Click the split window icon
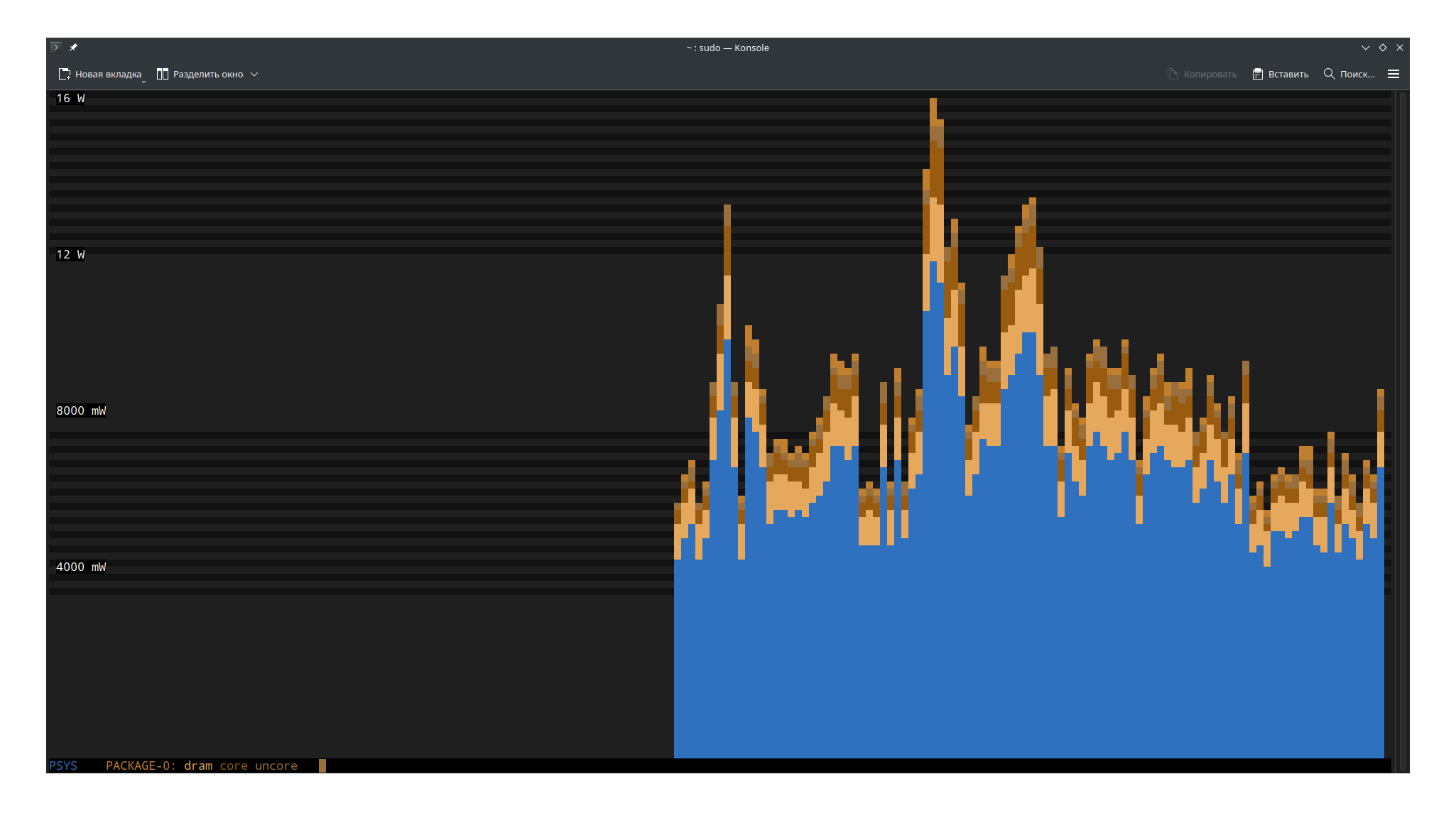The height and width of the screenshot is (828, 1456). [x=163, y=74]
